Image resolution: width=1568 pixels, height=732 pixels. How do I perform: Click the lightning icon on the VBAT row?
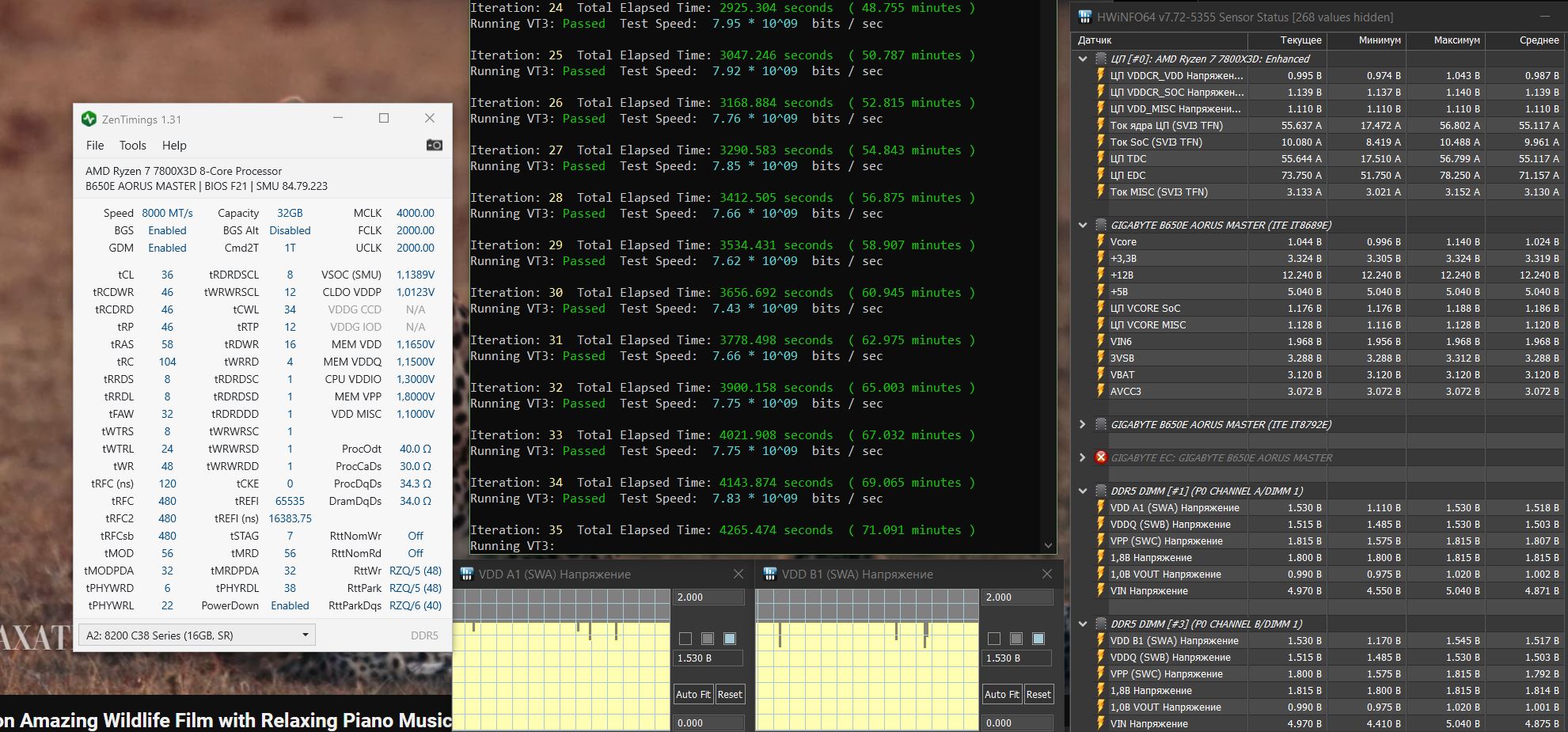click(1100, 374)
